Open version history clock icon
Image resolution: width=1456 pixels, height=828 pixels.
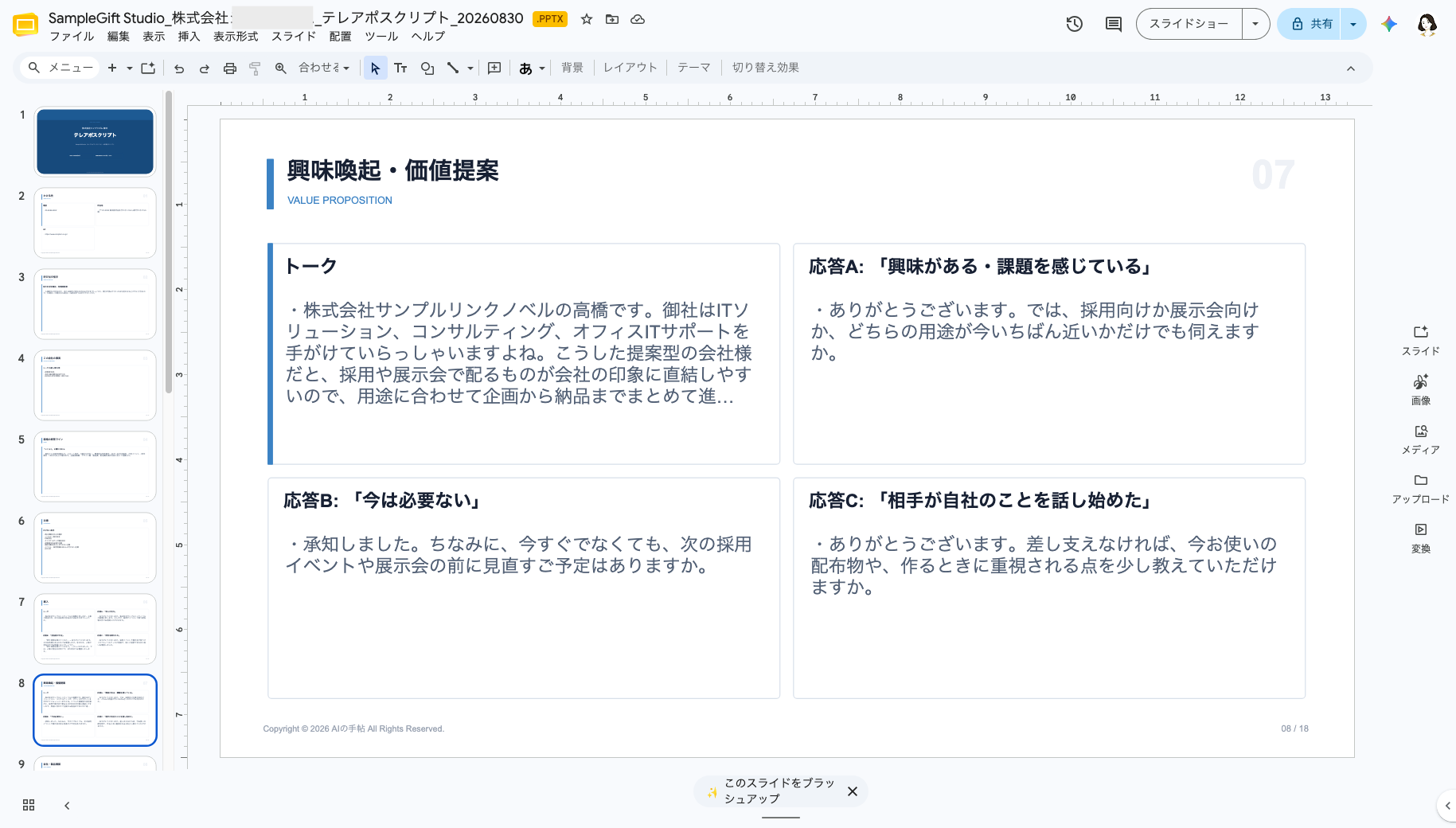click(x=1075, y=24)
